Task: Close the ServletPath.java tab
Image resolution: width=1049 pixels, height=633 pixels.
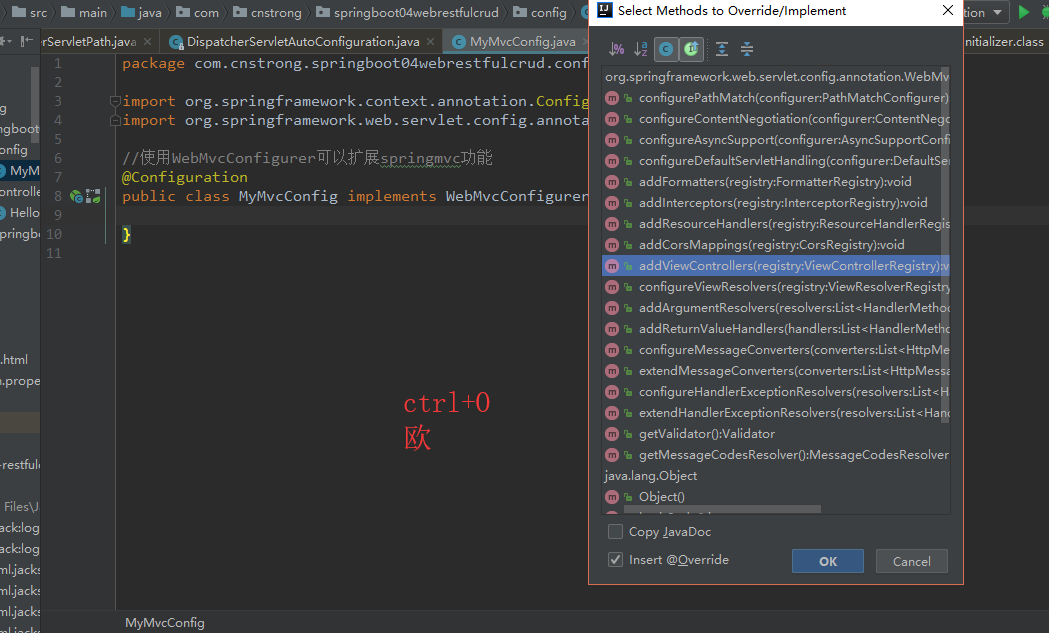Action: coord(147,41)
